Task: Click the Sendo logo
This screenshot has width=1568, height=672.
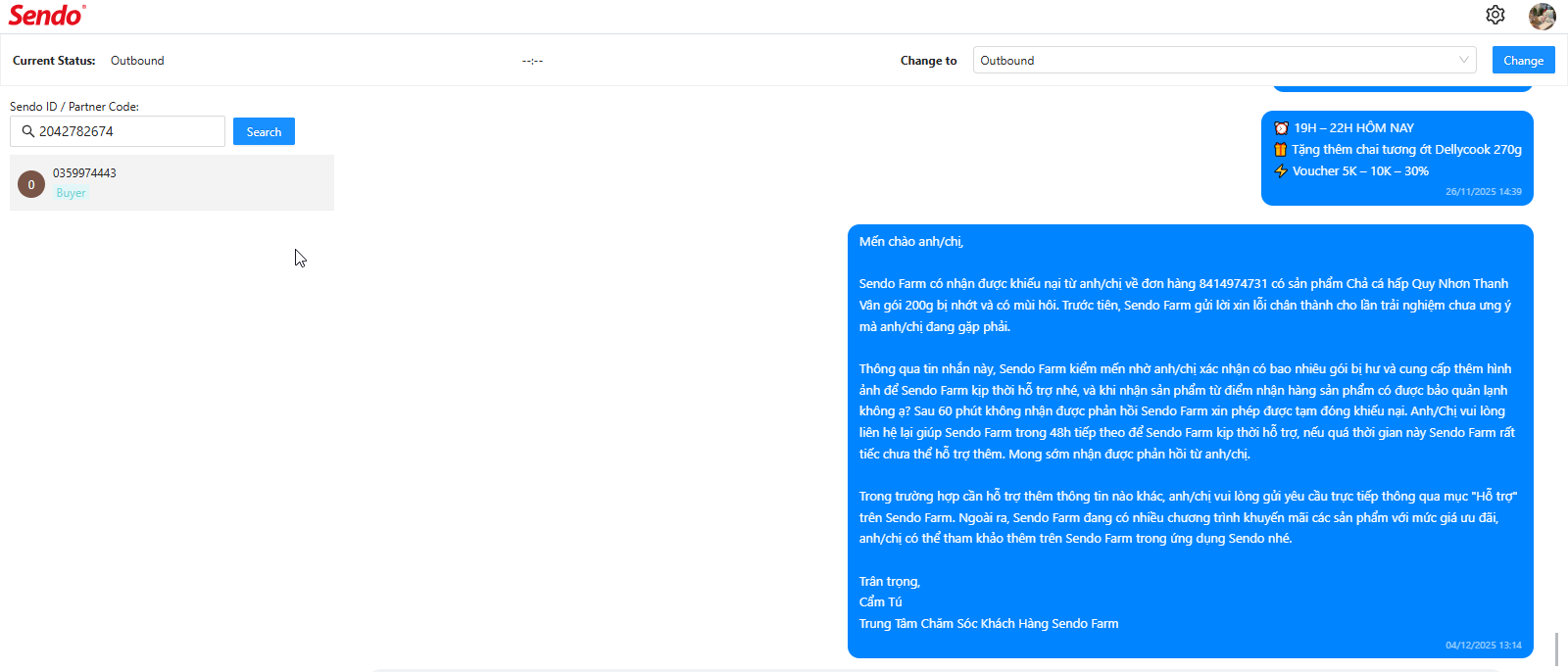Action: pos(46,15)
